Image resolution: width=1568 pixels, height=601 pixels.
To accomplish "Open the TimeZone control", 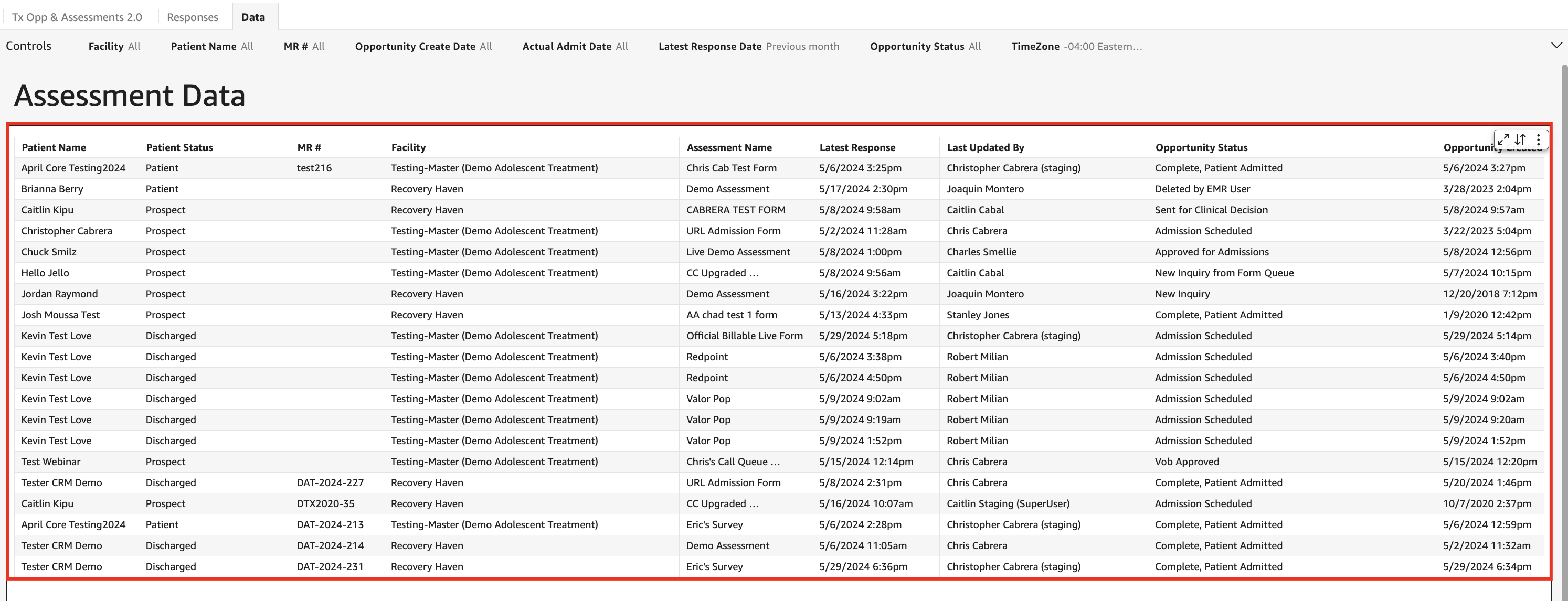I will pos(1076,46).
